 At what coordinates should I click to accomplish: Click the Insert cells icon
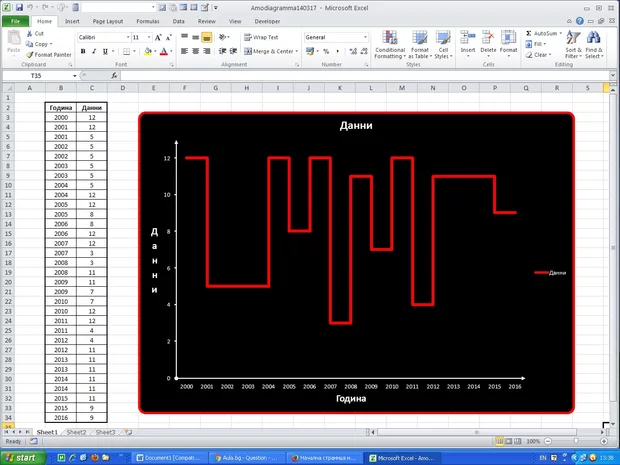coord(467,38)
